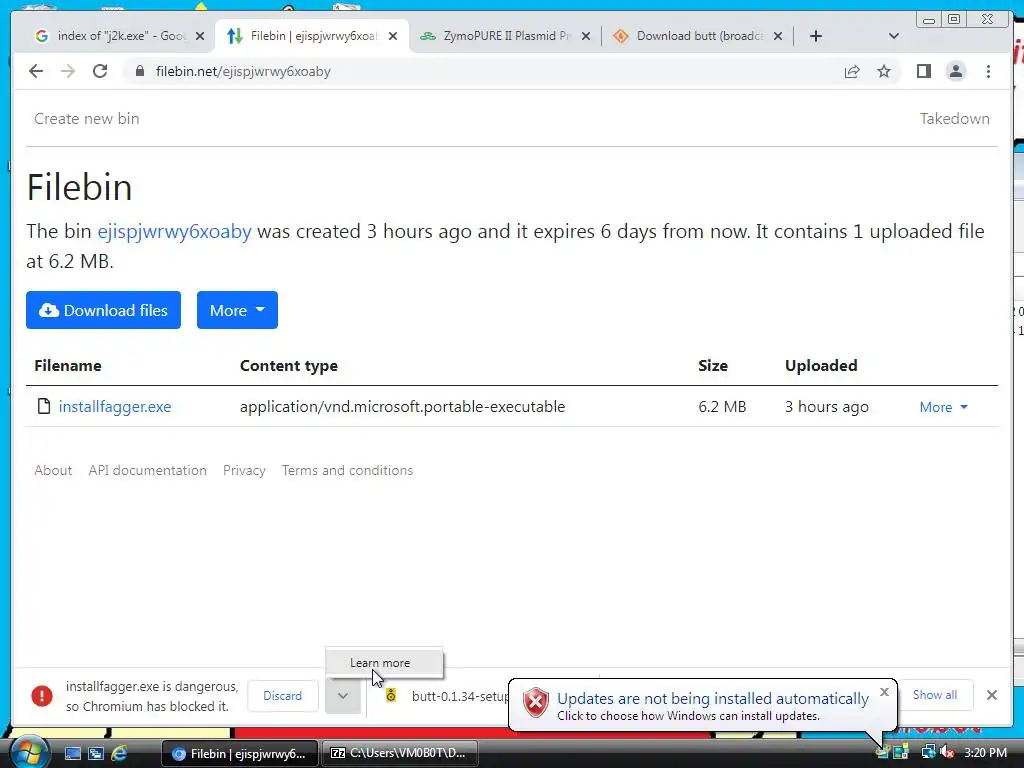Expand the tab search chevron
This screenshot has width=1024, height=768.
click(894, 36)
